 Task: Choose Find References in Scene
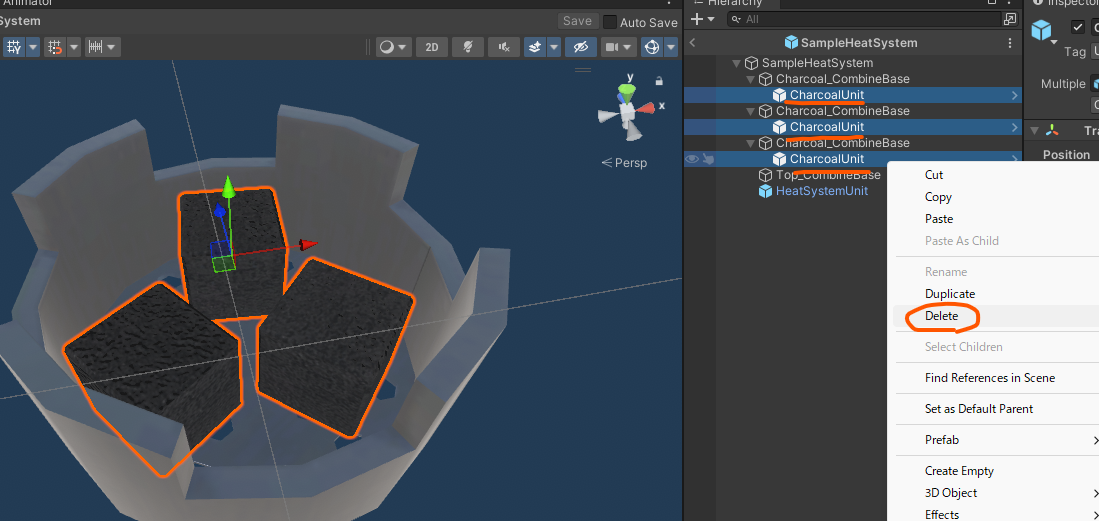click(x=992, y=378)
